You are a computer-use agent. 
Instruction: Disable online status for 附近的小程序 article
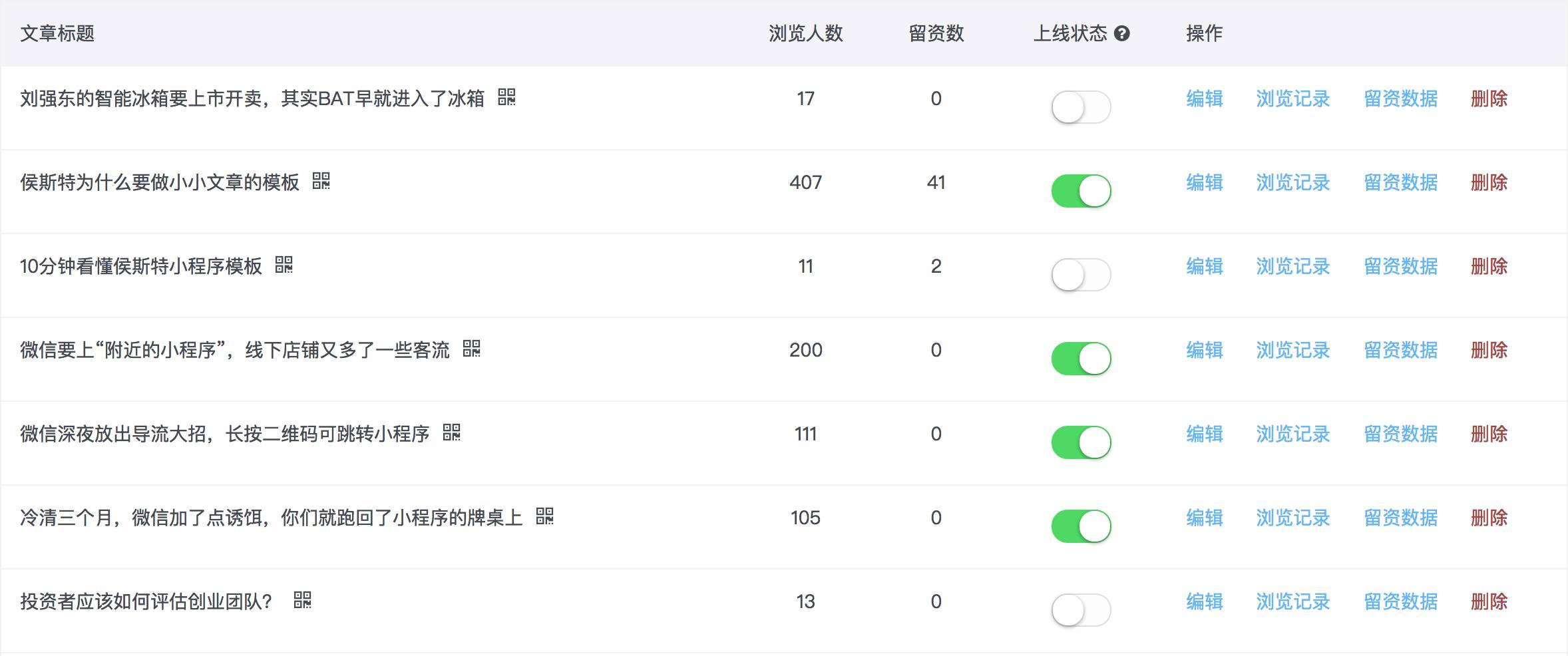click(1081, 359)
